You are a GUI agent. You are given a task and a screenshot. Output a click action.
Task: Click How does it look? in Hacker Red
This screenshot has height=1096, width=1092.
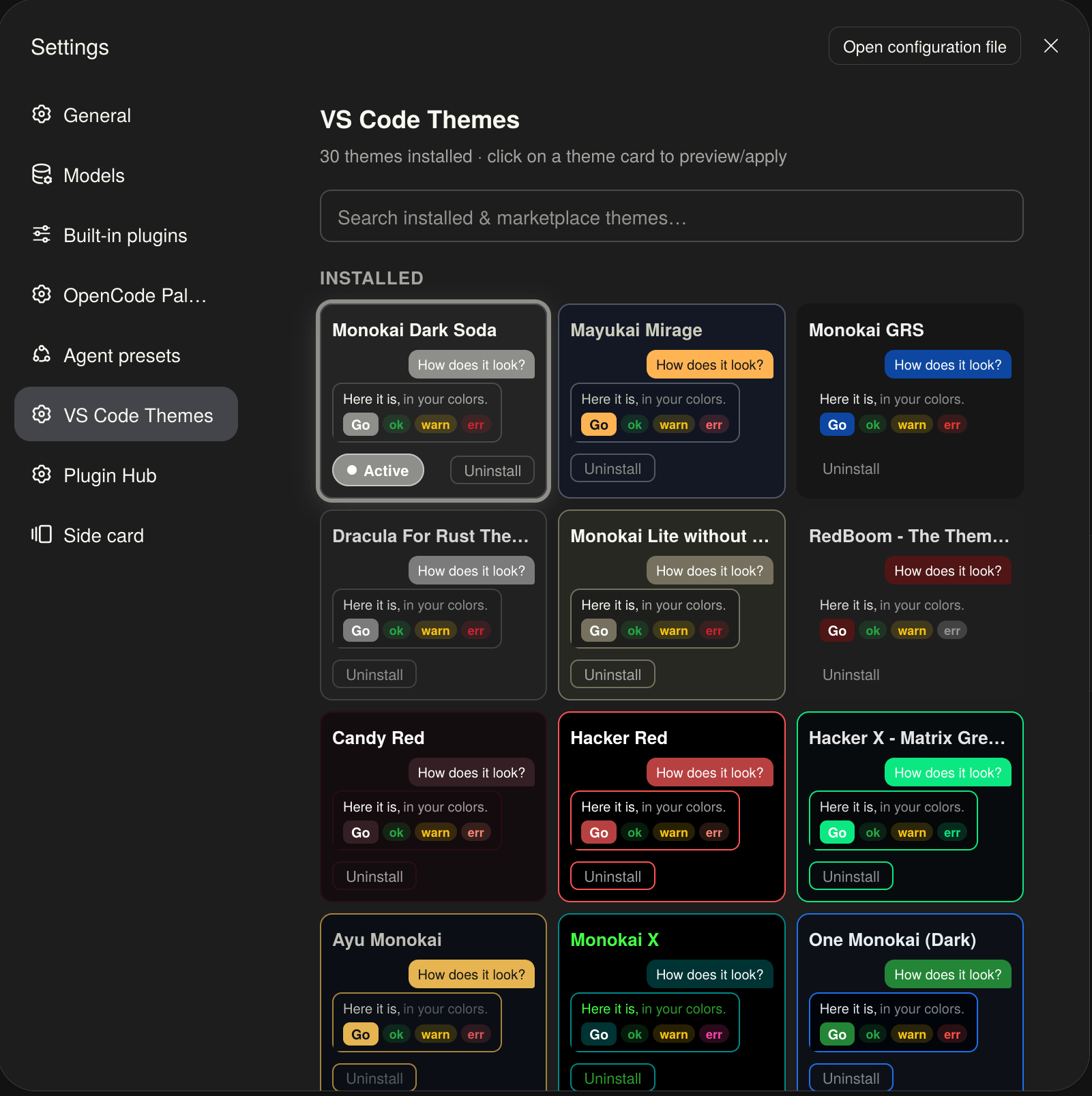709,772
